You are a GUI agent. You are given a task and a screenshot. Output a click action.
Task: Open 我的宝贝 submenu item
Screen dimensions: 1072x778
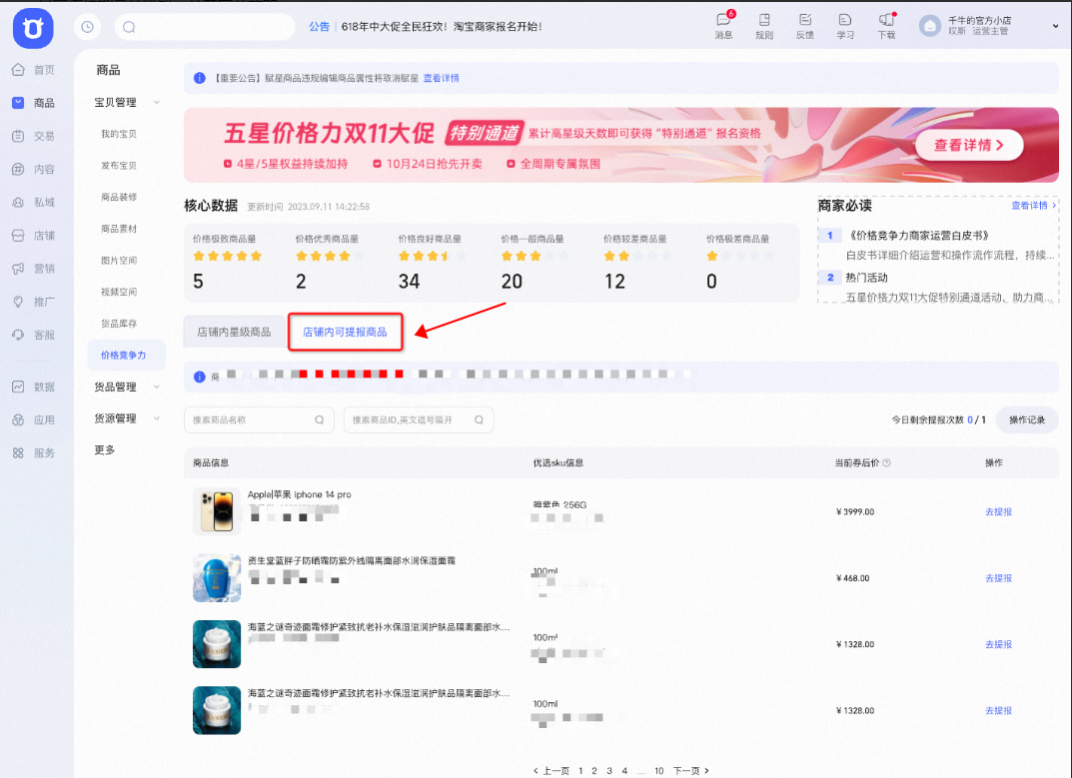coord(119,134)
